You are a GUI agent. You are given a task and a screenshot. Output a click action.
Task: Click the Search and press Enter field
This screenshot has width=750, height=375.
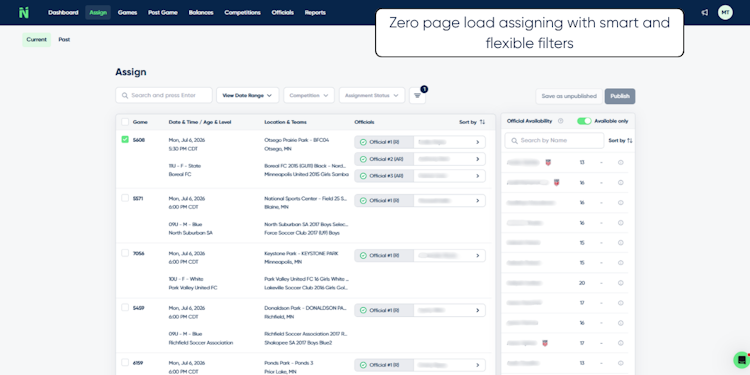pyautogui.click(x=164, y=96)
